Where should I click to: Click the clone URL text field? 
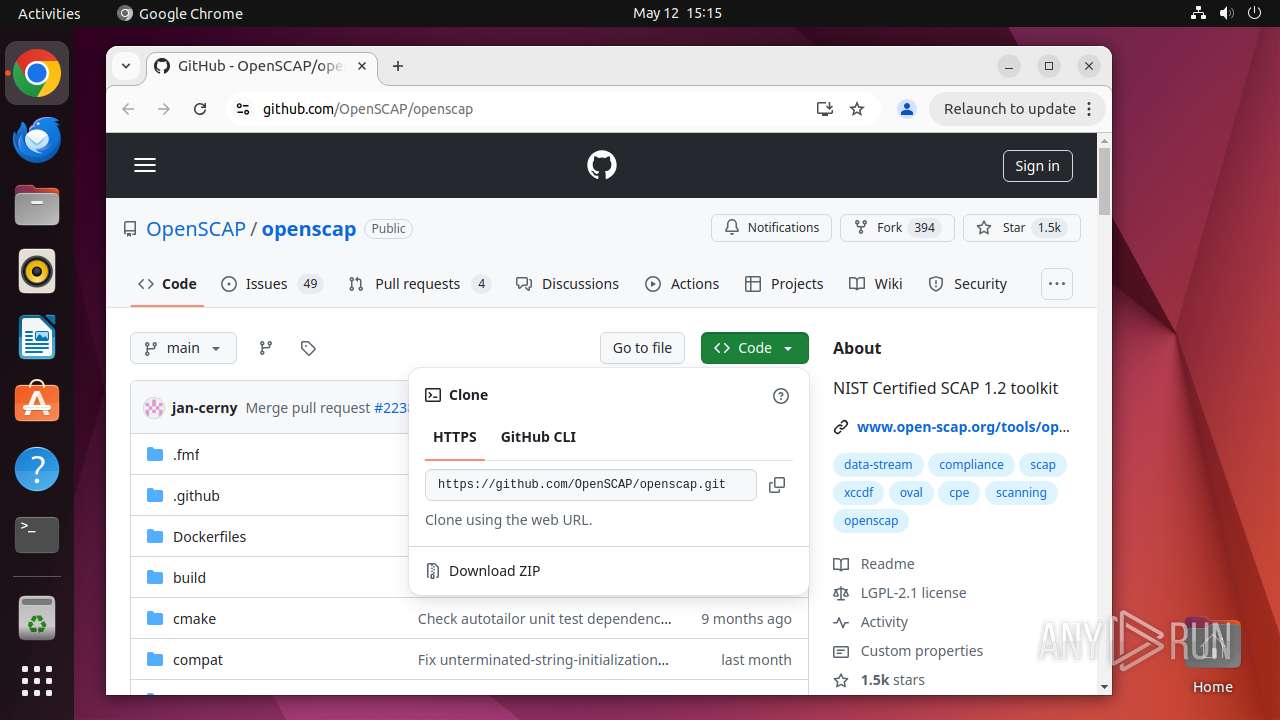[591, 485]
